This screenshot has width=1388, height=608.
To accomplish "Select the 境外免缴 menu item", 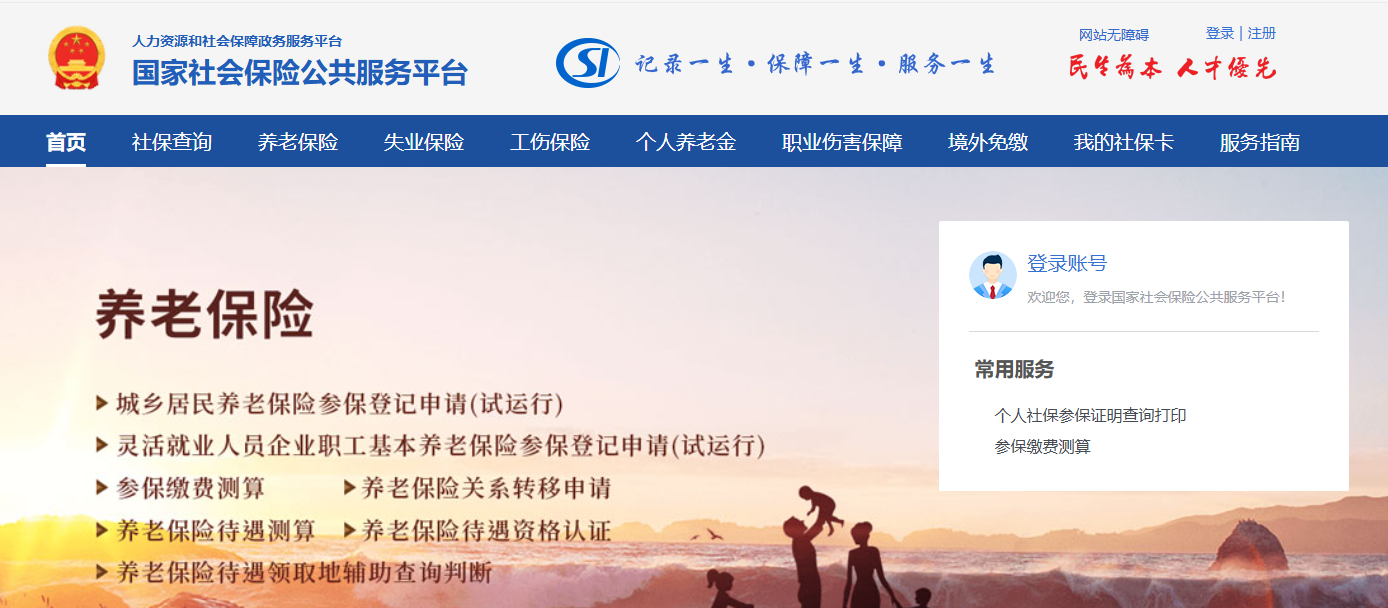I will [988, 142].
